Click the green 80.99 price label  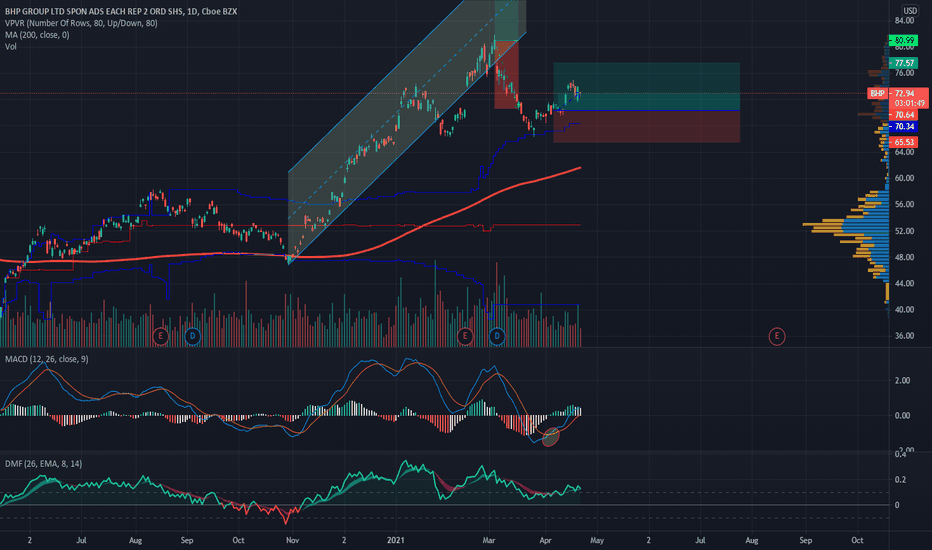[903, 40]
